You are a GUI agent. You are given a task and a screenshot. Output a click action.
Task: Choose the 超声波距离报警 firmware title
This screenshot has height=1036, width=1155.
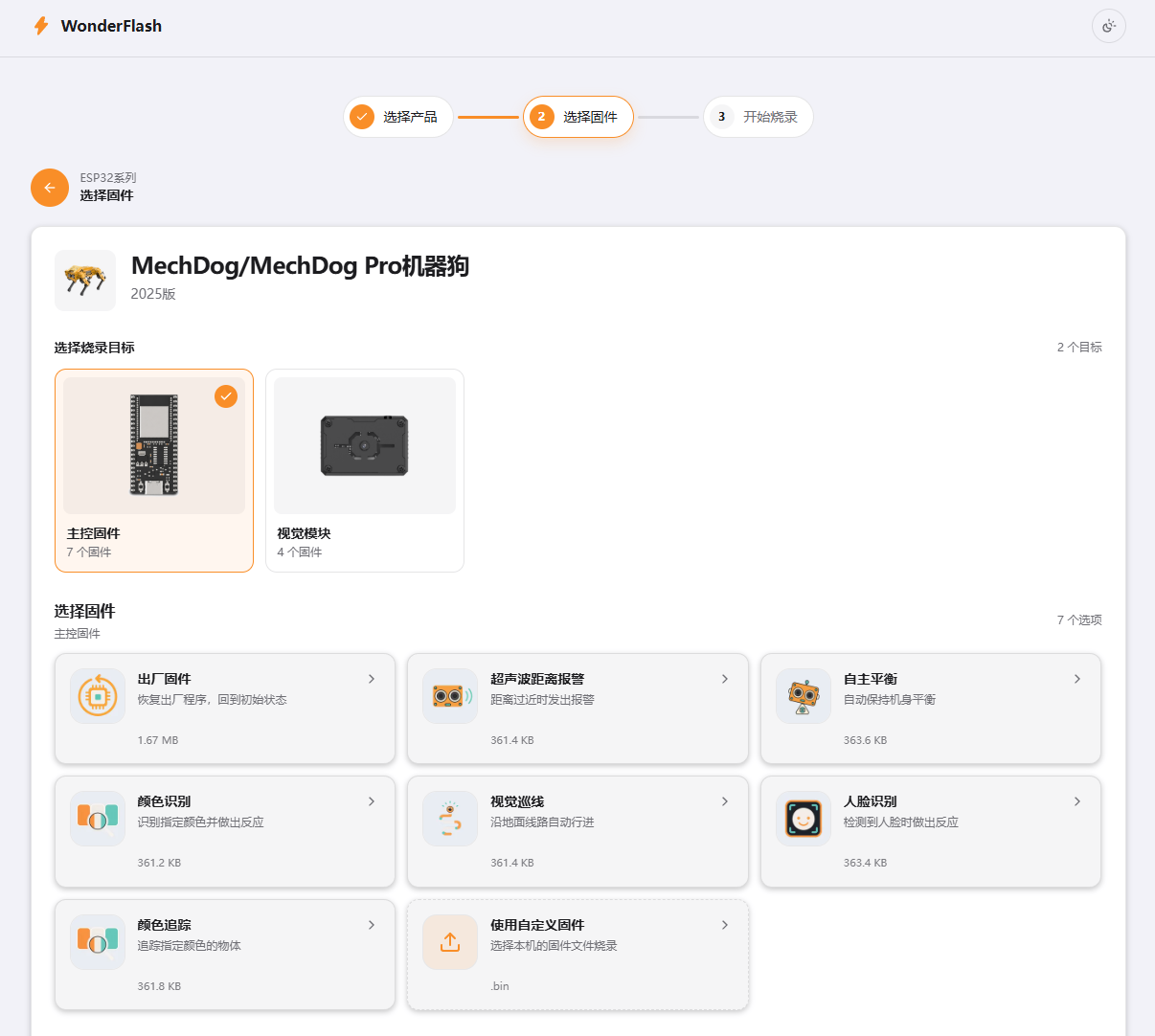click(537, 679)
